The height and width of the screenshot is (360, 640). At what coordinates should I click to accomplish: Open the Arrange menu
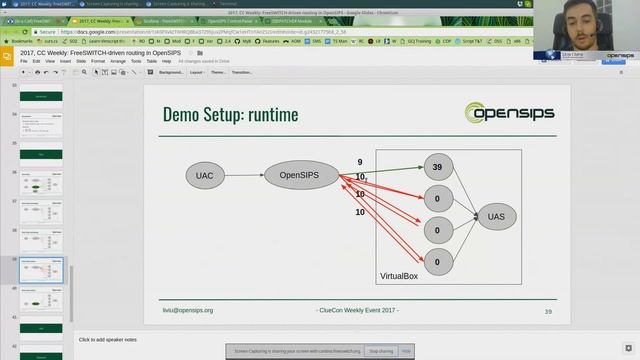118,61
